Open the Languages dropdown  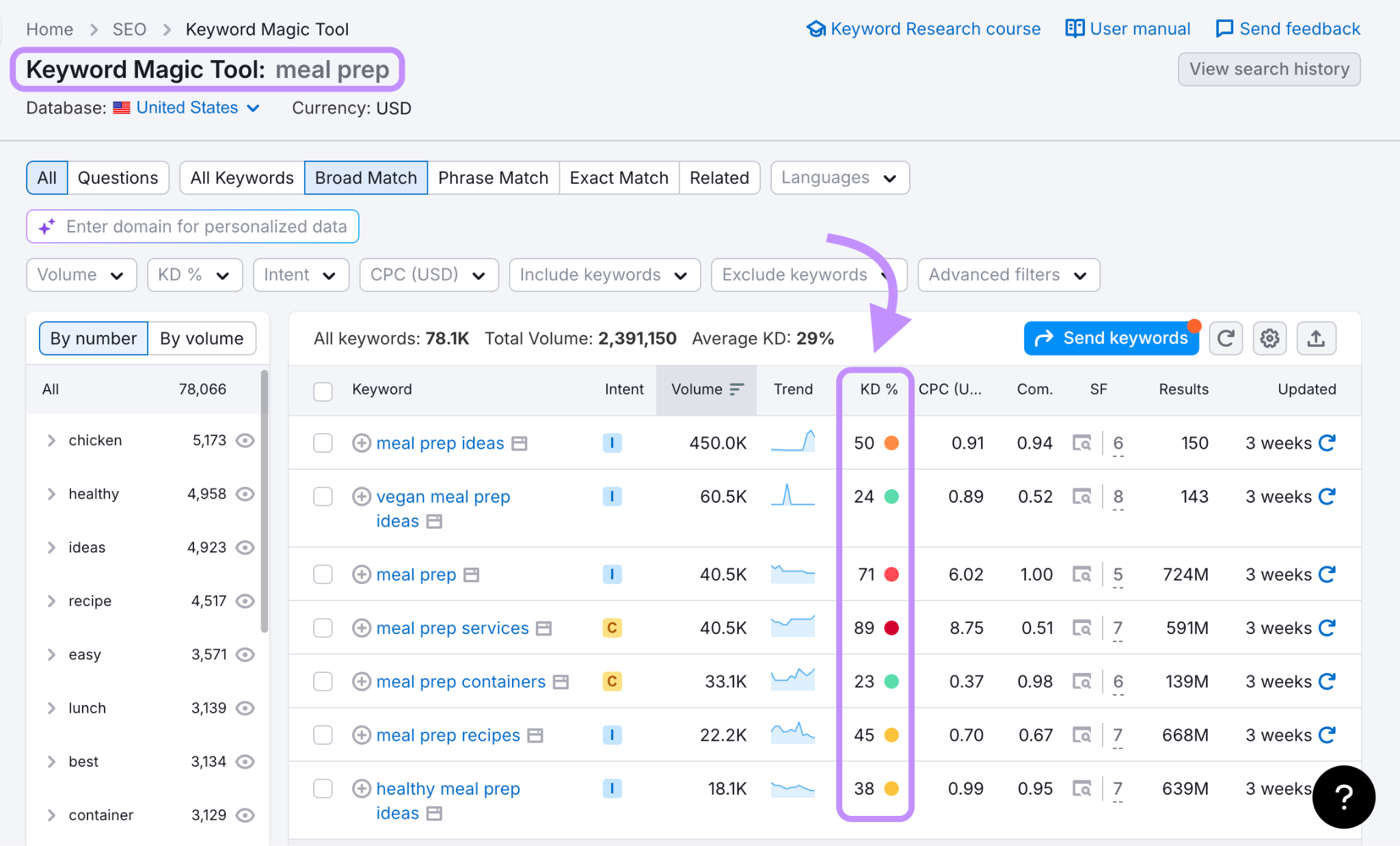click(839, 177)
